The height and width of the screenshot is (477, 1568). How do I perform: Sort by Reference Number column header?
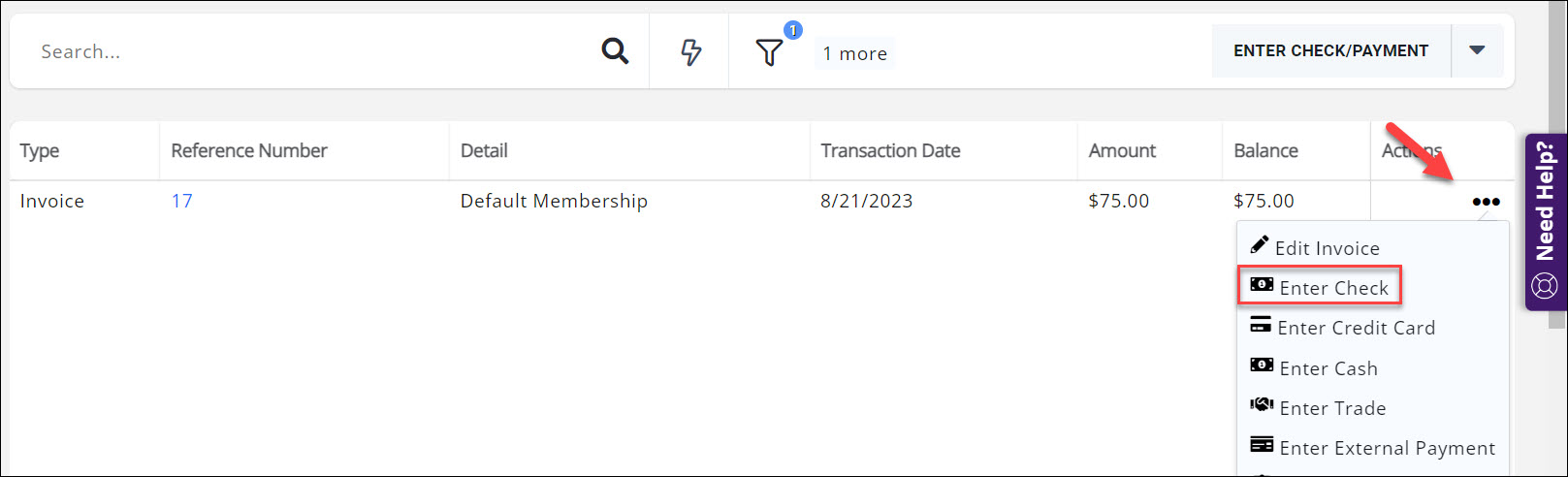click(x=249, y=150)
